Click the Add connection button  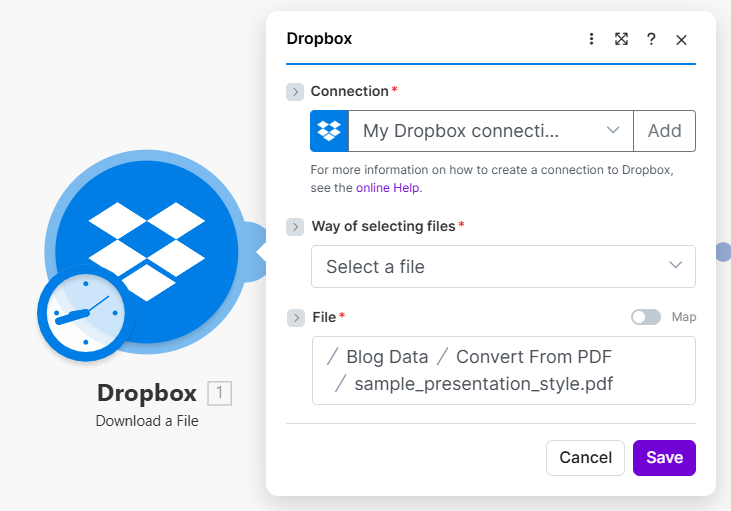[x=664, y=131]
